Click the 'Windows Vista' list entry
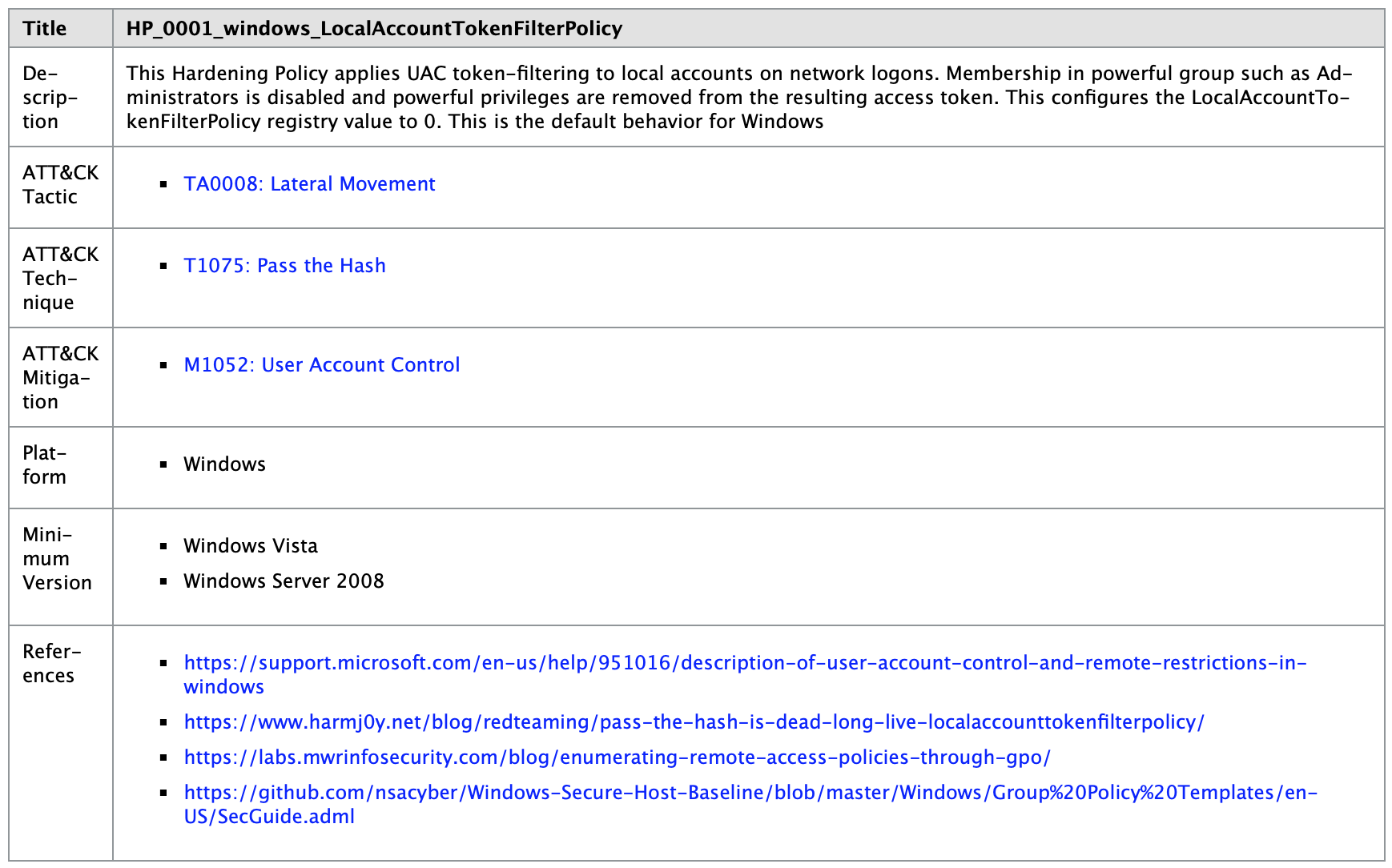 251,546
